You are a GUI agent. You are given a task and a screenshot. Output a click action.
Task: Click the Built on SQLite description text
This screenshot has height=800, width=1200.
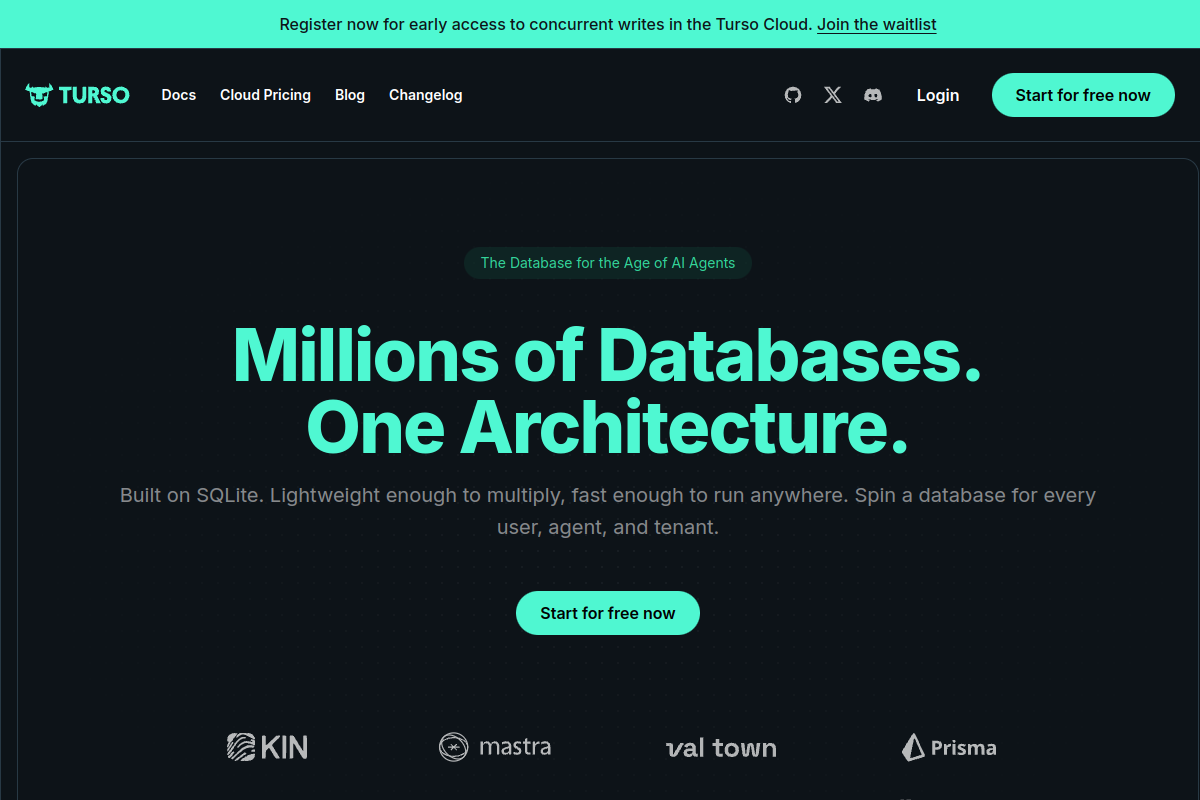(x=608, y=510)
